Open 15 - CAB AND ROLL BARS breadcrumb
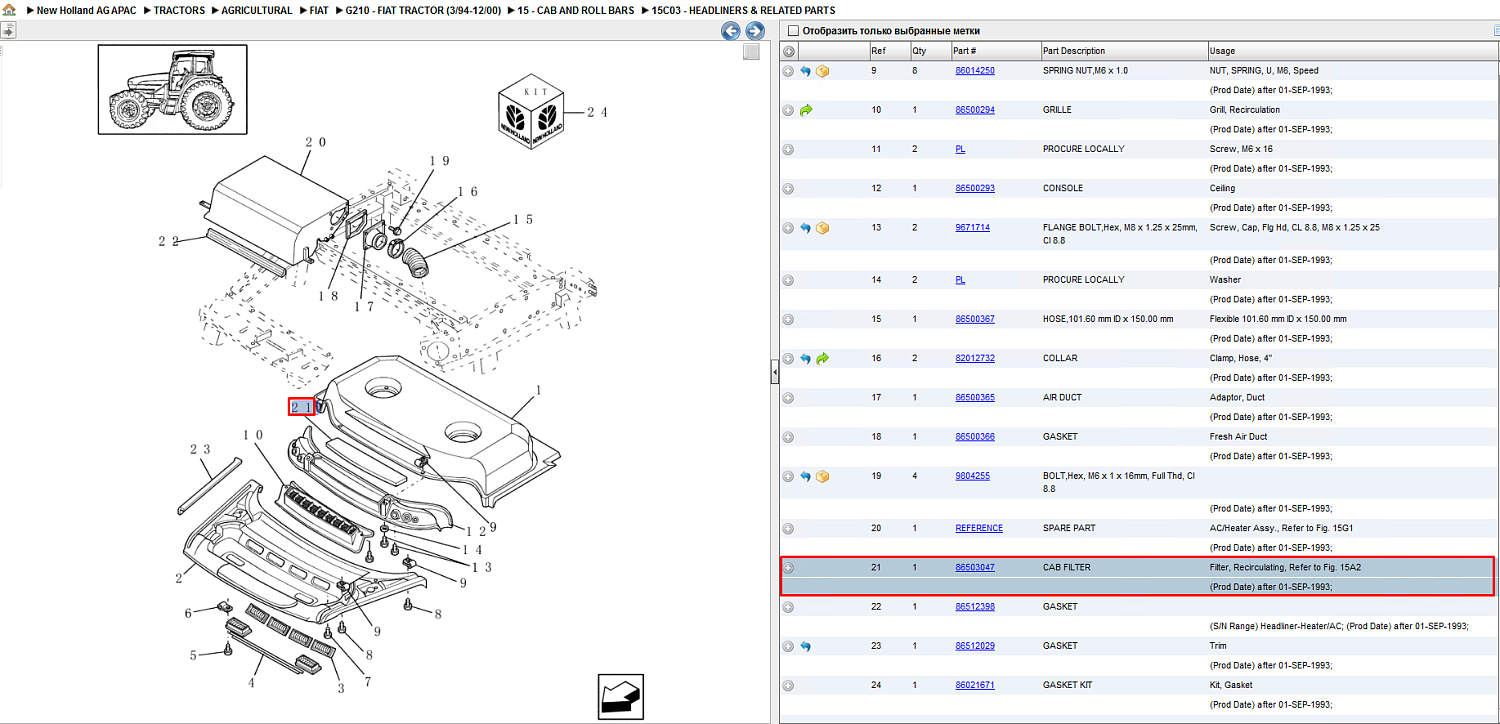Screen dimensions: 1500x724 coord(576,10)
